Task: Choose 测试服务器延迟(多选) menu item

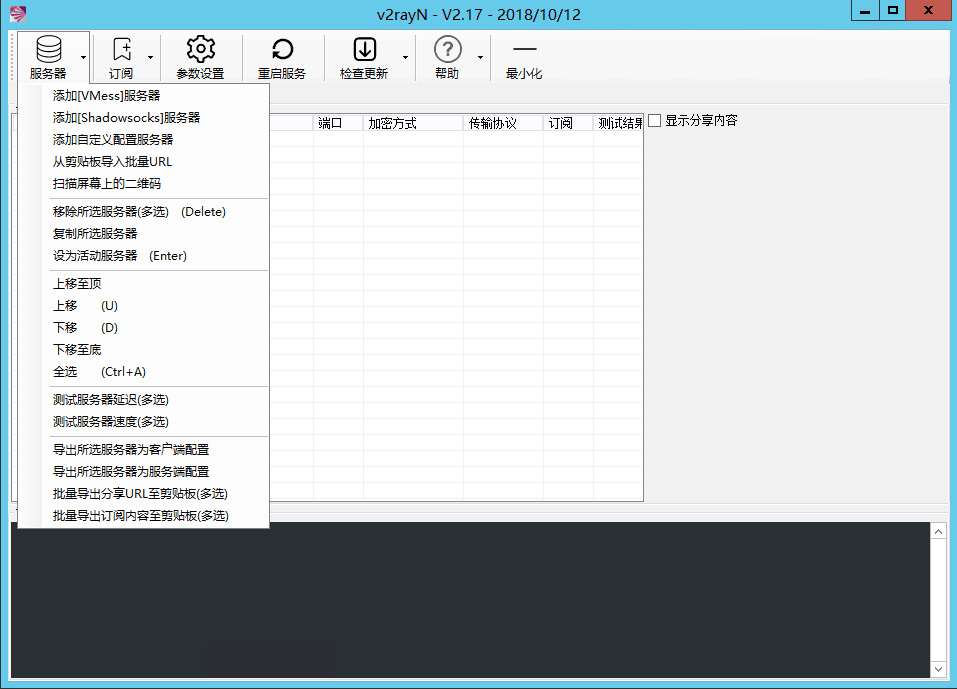Action: [x=110, y=400]
